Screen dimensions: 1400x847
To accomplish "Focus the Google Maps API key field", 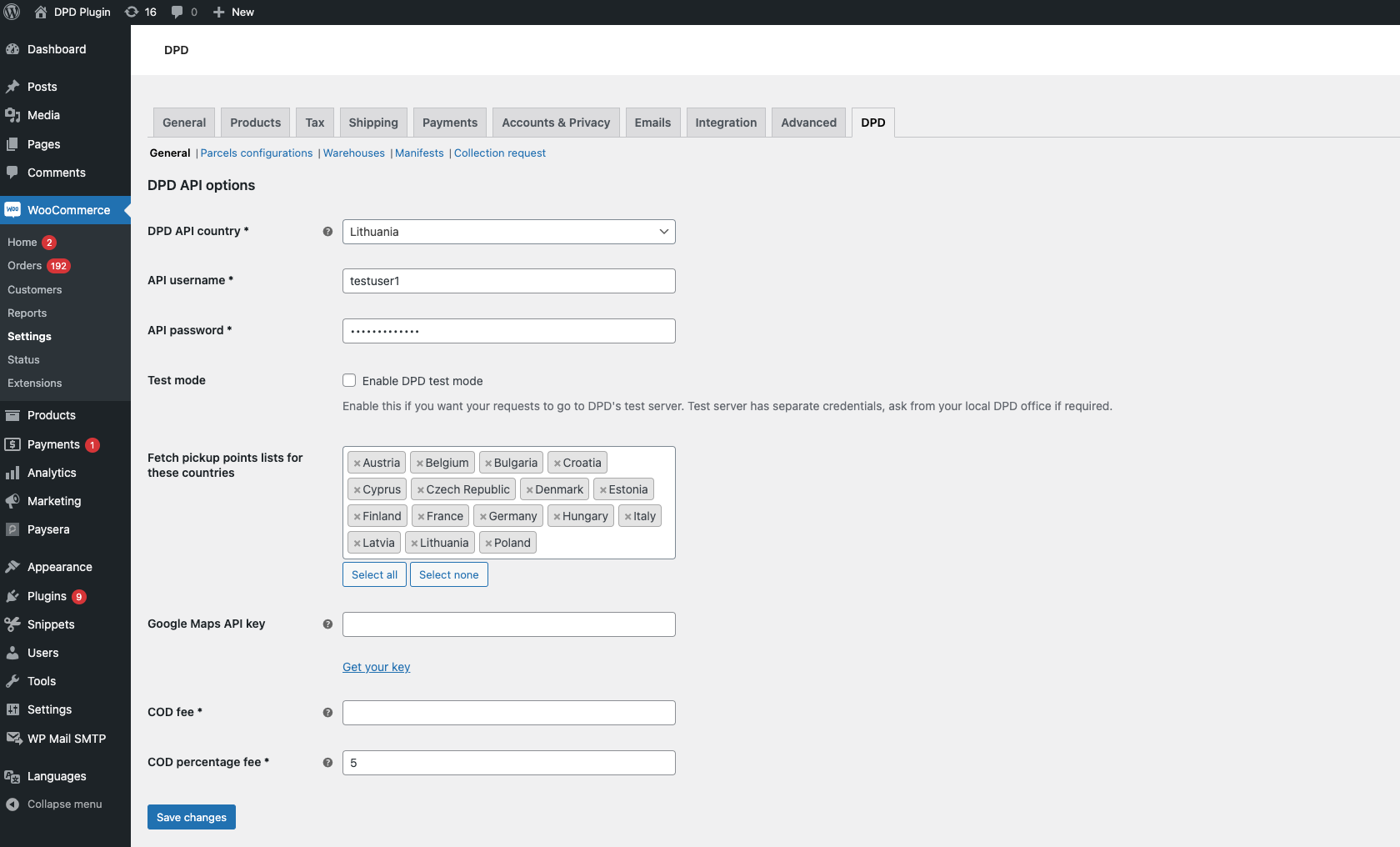I will point(508,624).
